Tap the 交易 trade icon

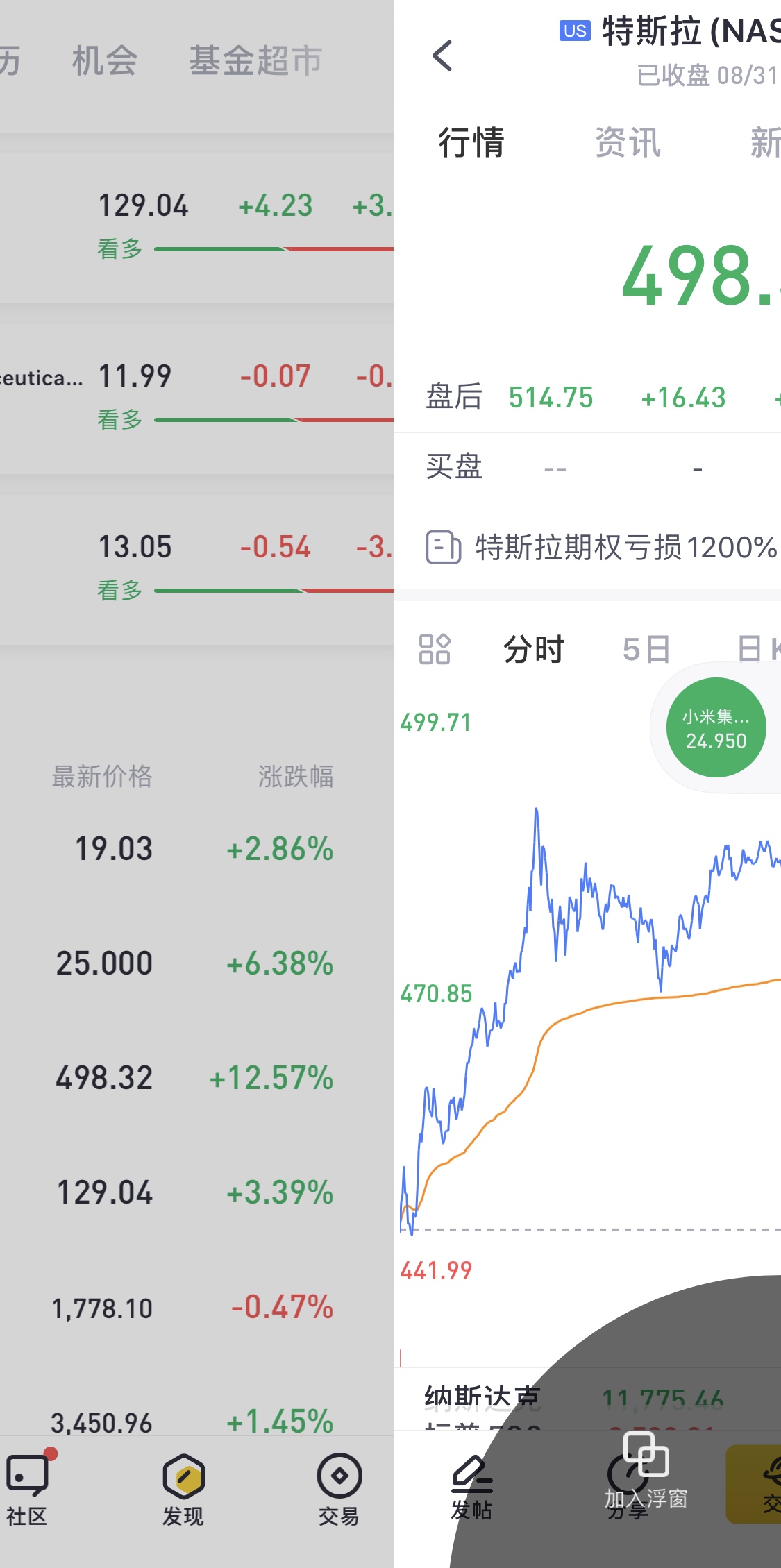(339, 1475)
